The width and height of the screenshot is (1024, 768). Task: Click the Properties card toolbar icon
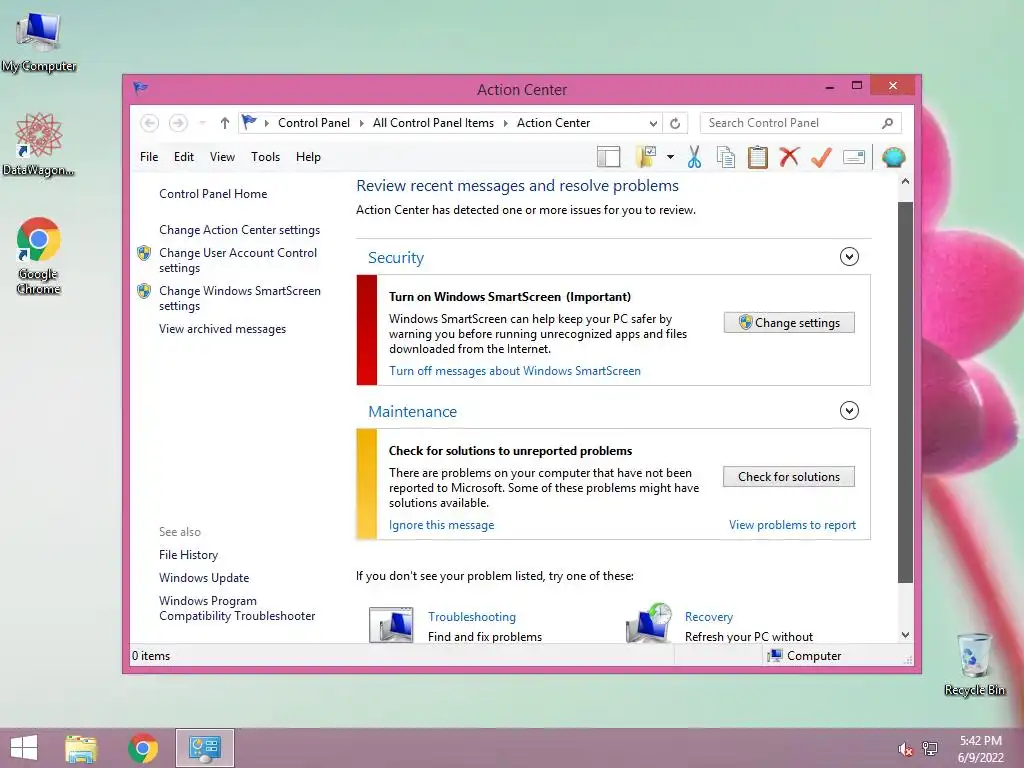[x=854, y=157]
